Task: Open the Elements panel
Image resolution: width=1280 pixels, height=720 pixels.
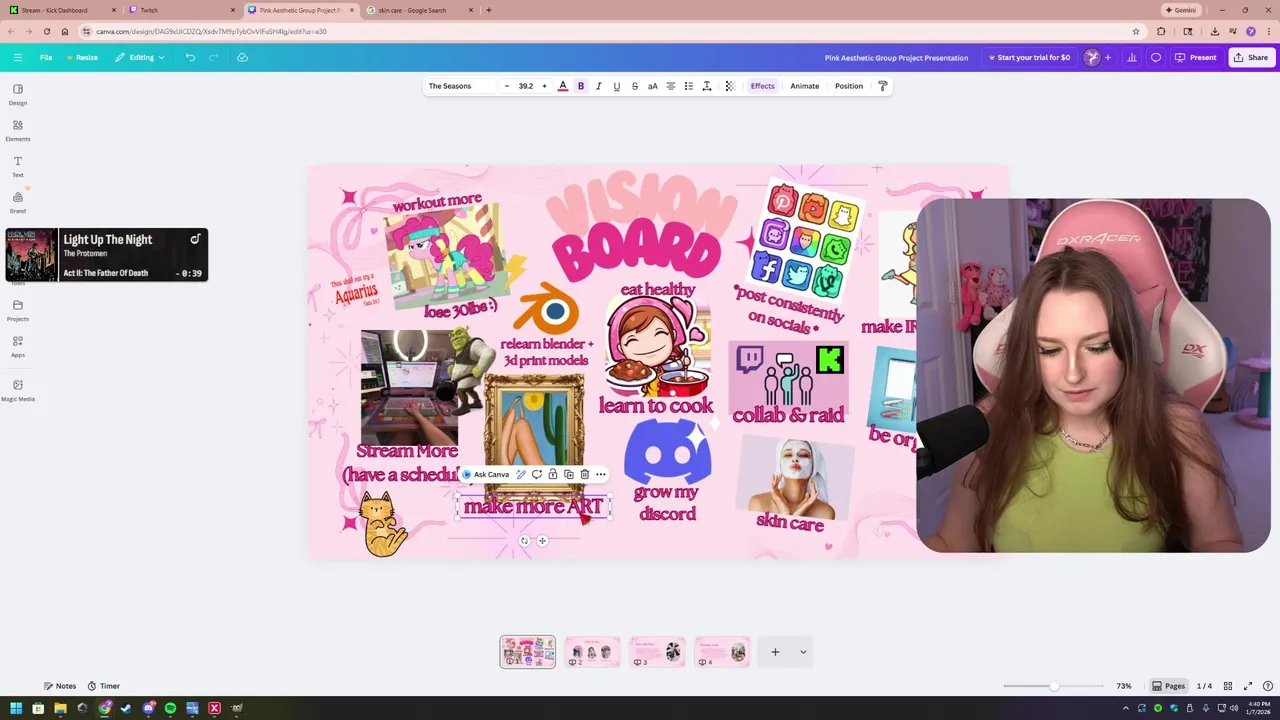Action: tap(18, 131)
